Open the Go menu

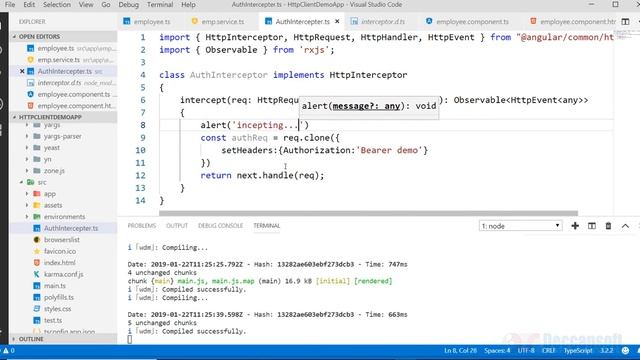[106, 4]
